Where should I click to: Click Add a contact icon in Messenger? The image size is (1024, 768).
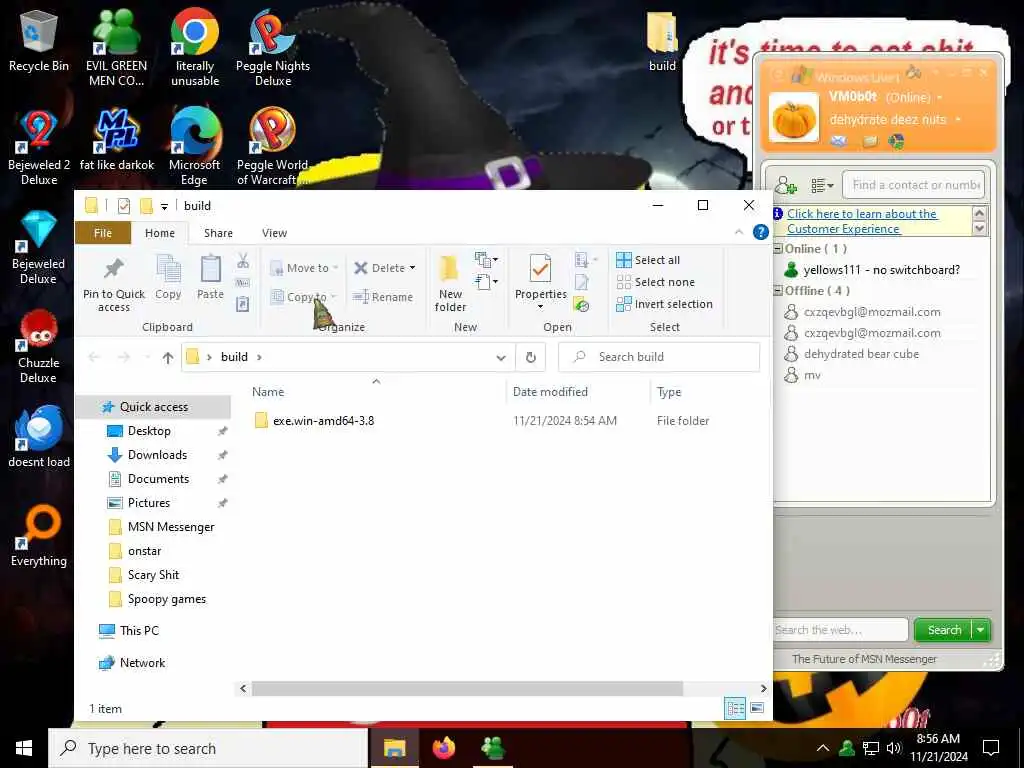786,186
